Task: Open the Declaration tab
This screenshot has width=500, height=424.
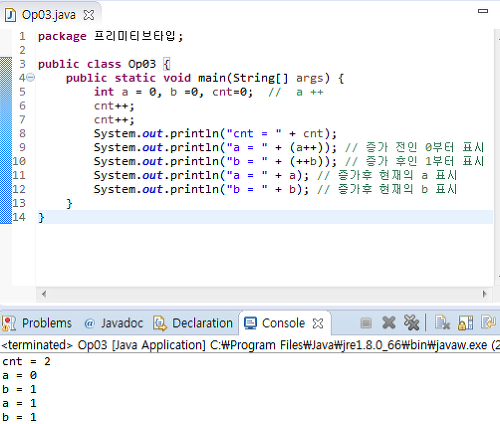Action: point(193,323)
